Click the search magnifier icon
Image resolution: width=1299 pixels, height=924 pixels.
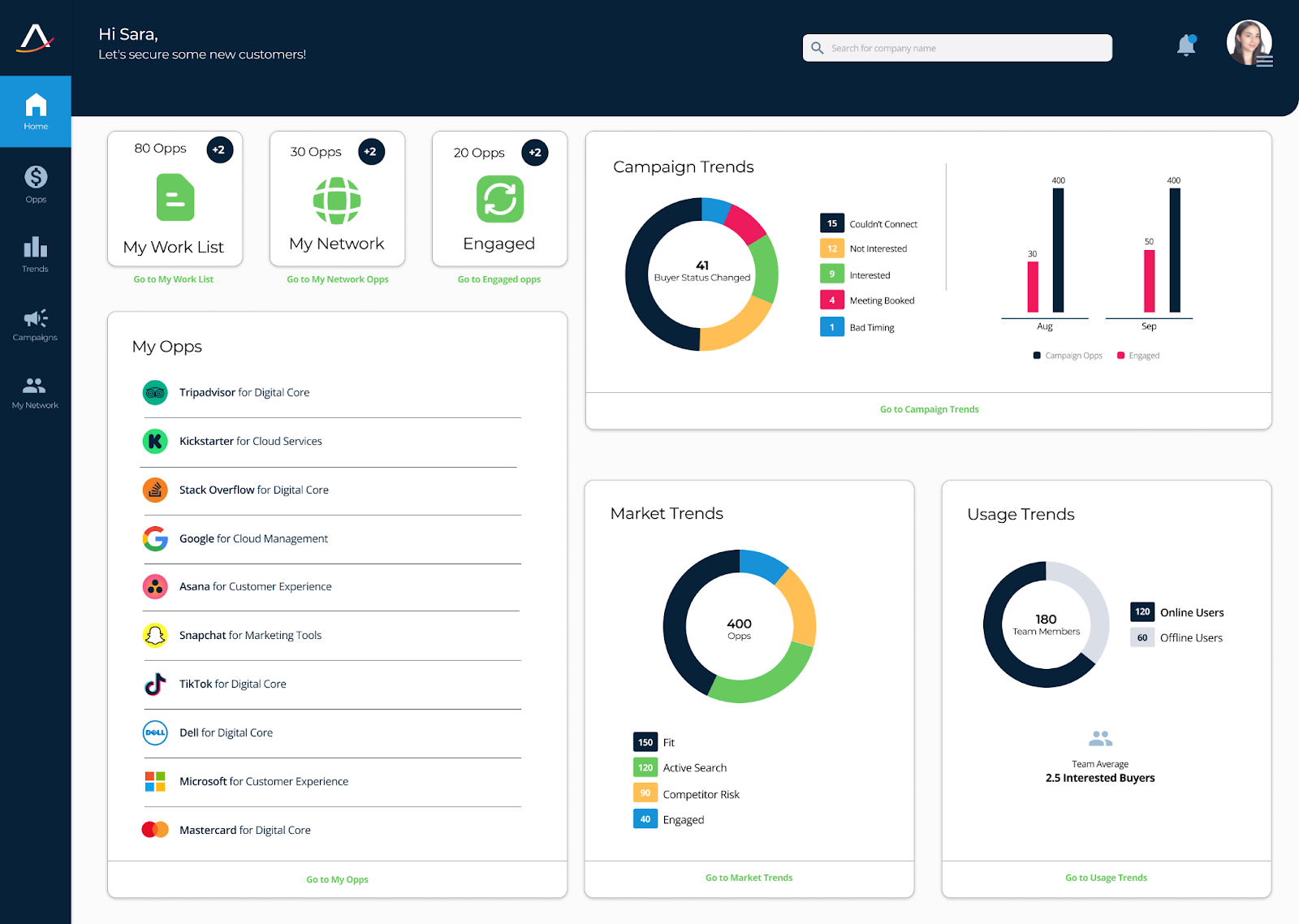[x=818, y=48]
